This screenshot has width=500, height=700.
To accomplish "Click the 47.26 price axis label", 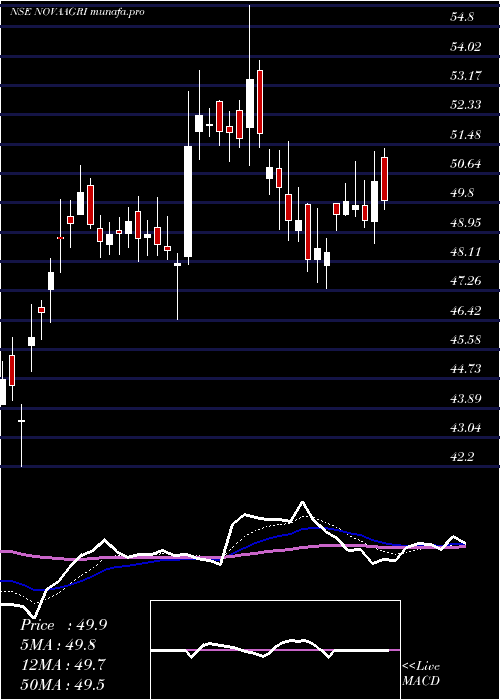I will coord(467,281).
